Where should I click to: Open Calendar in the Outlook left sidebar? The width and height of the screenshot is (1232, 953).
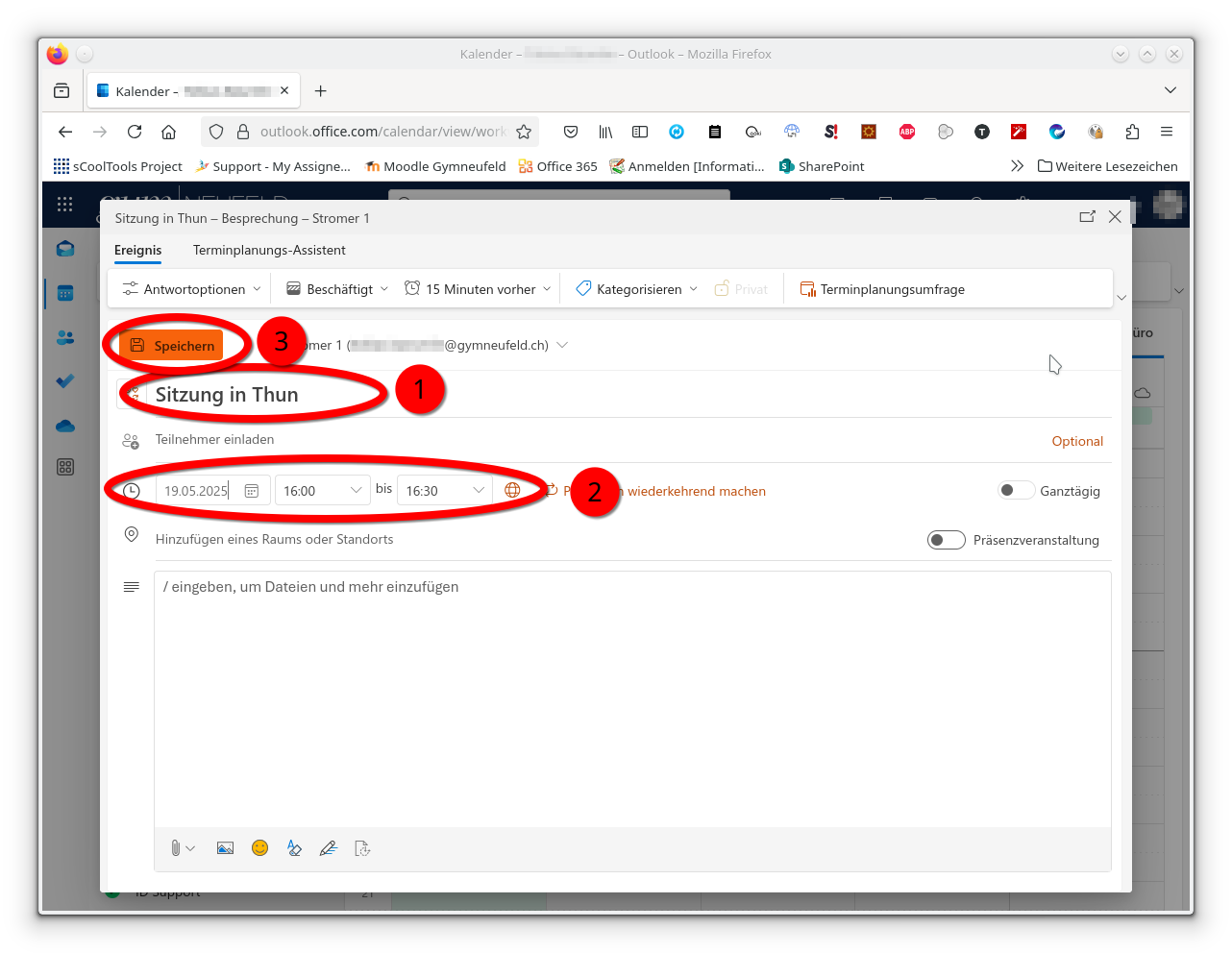(x=65, y=293)
